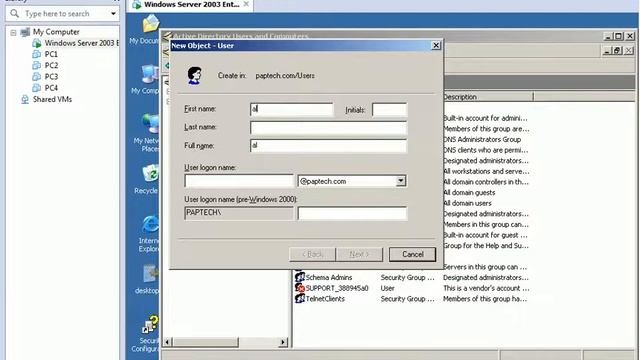The width and height of the screenshot is (640, 360).
Task: Click the search magnifier icon
Action: pyautogui.click(x=14, y=13)
